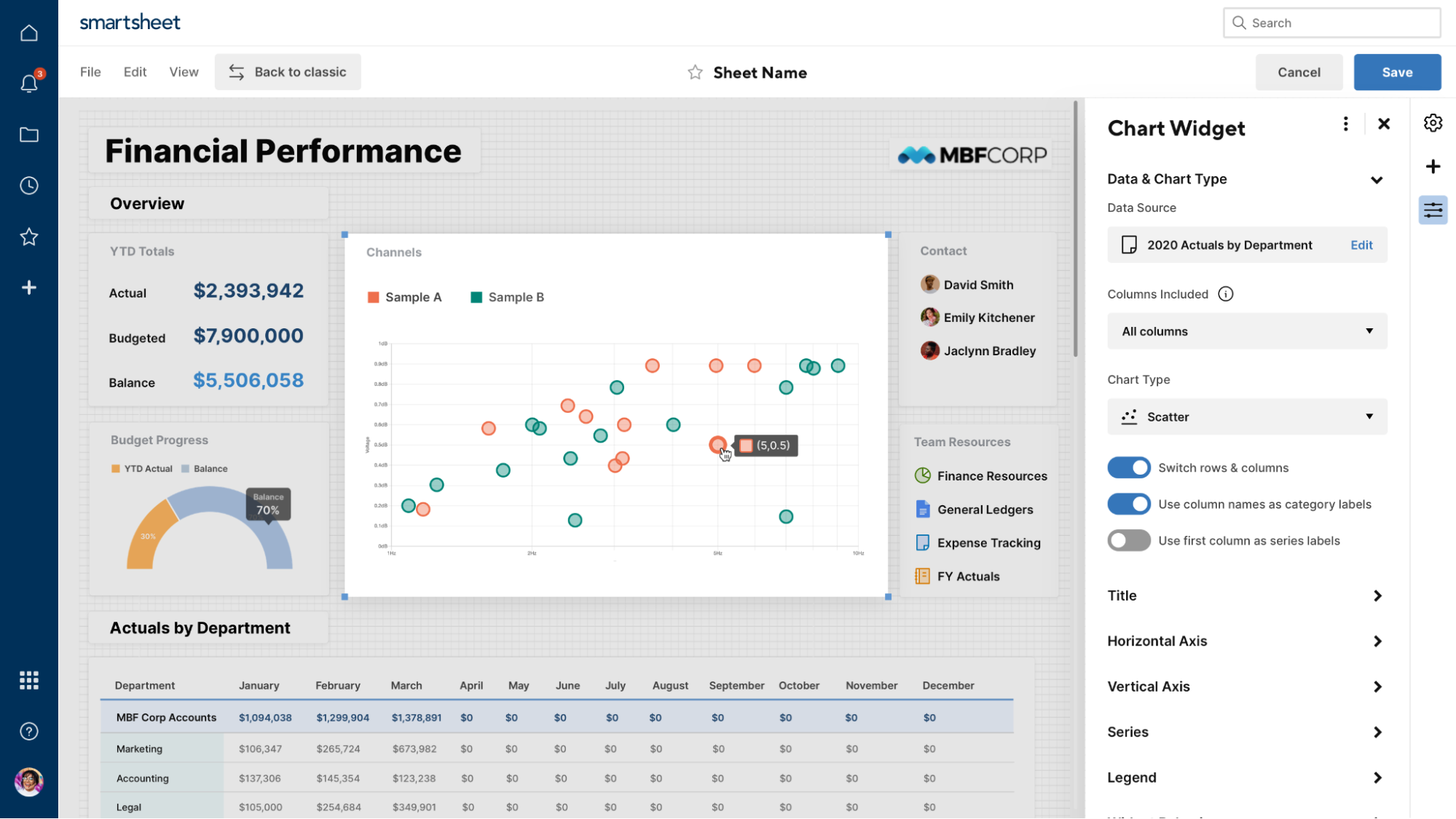Open the Browse folder icon in sidebar
Screen dimensions: 1456x819
pos(29,135)
